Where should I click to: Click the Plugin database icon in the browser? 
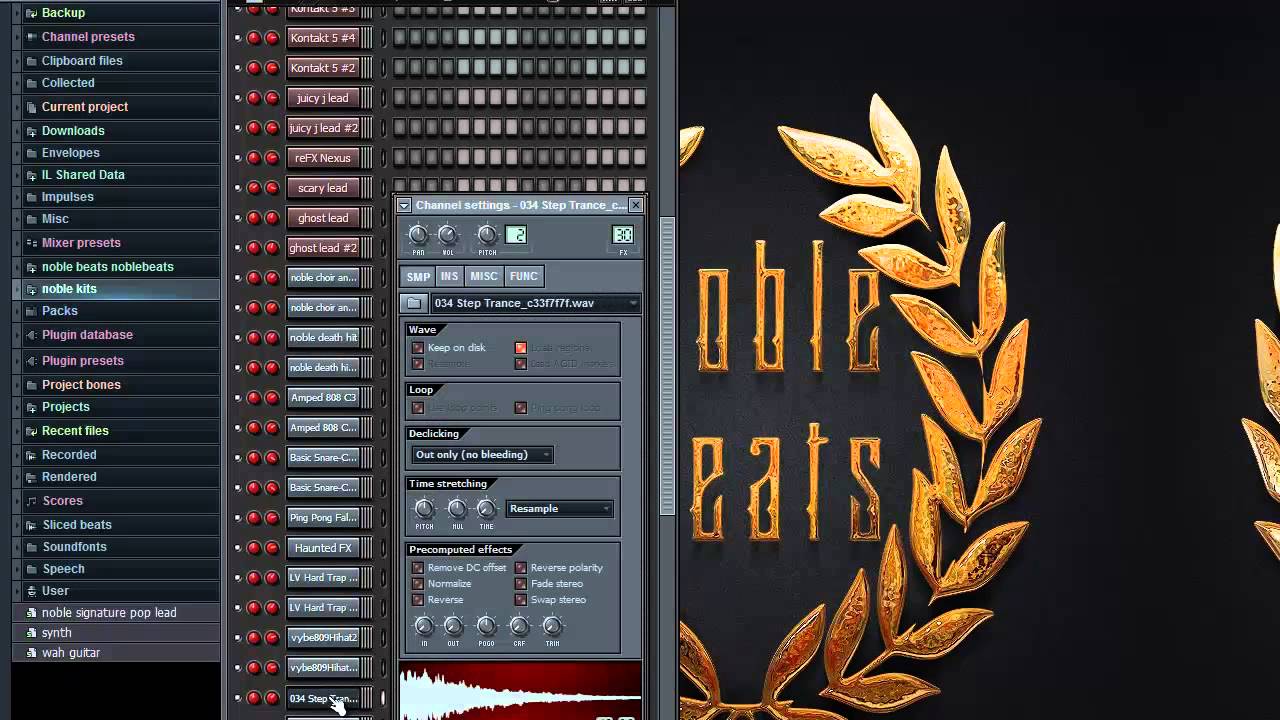point(31,334)
